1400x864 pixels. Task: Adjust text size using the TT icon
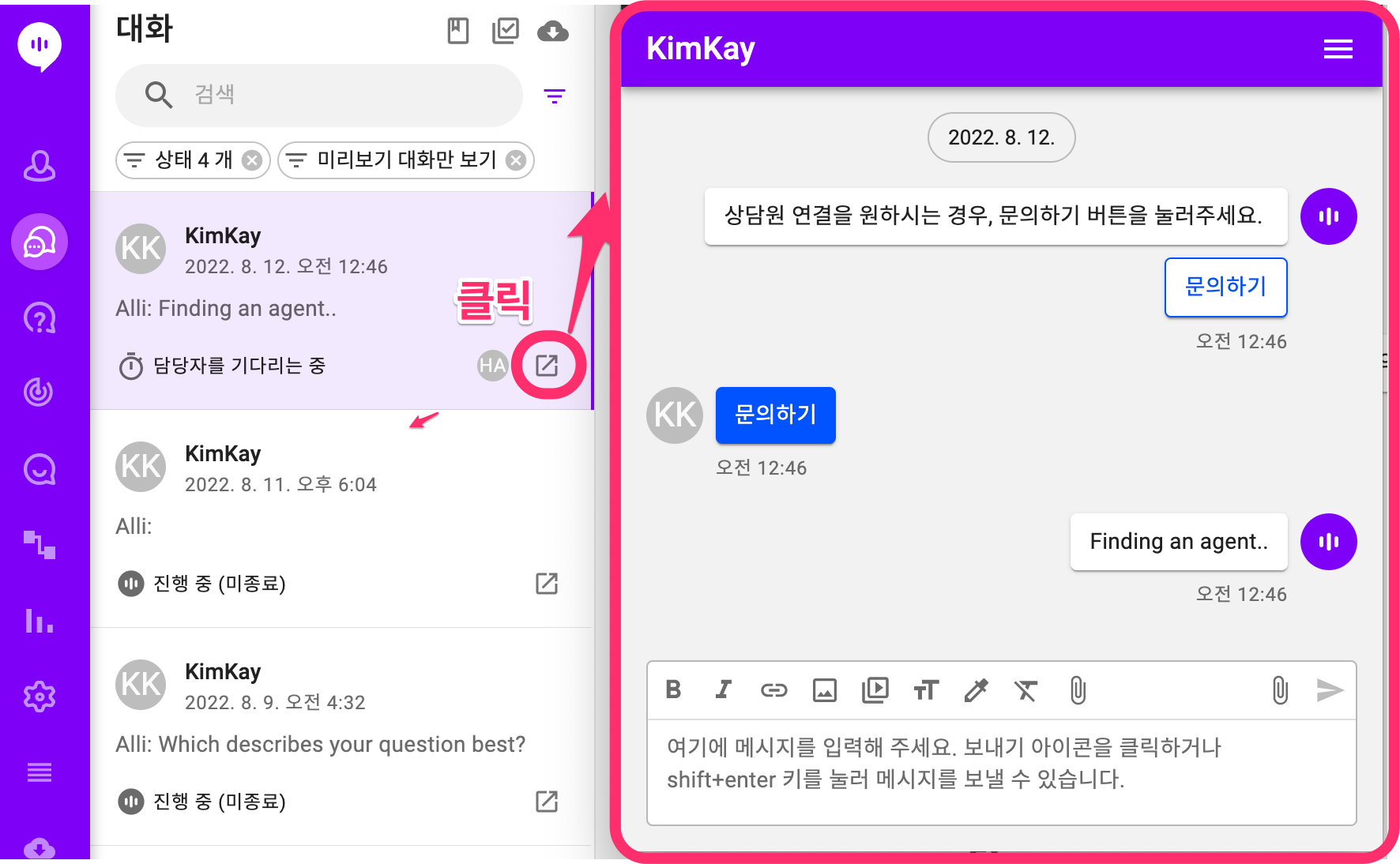[926, 689]
